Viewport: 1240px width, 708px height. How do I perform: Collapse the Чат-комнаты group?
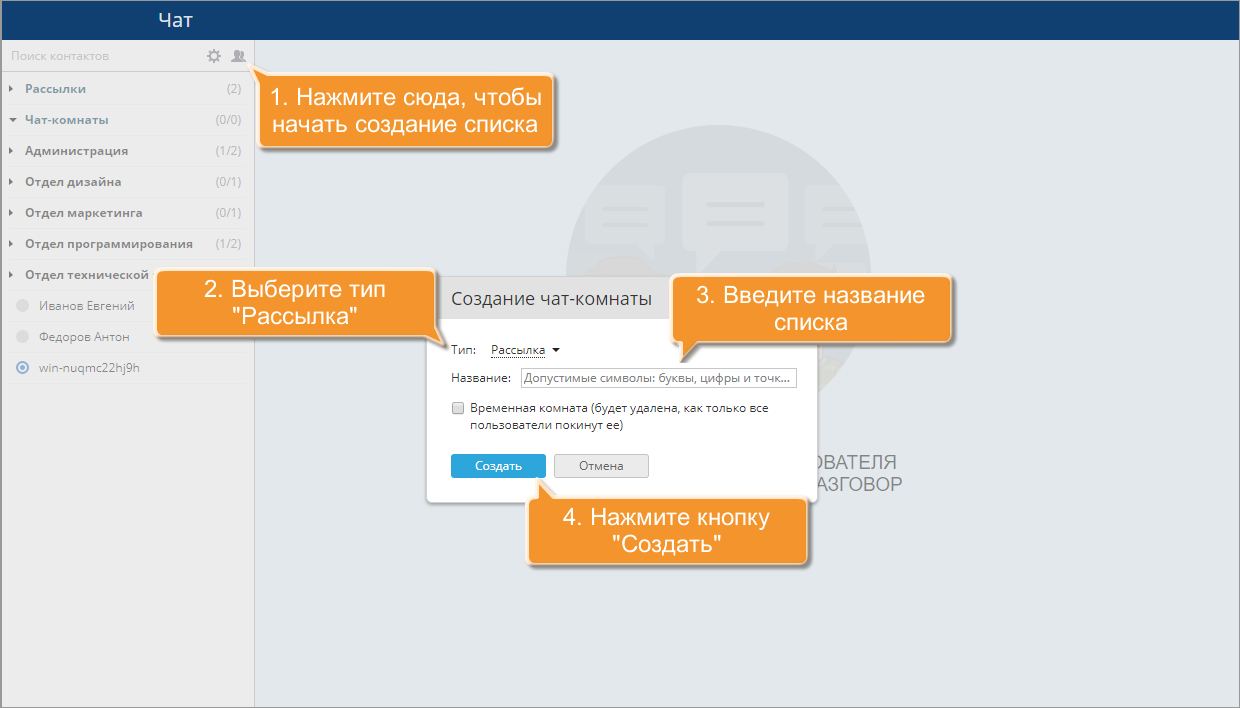[12, 120]
